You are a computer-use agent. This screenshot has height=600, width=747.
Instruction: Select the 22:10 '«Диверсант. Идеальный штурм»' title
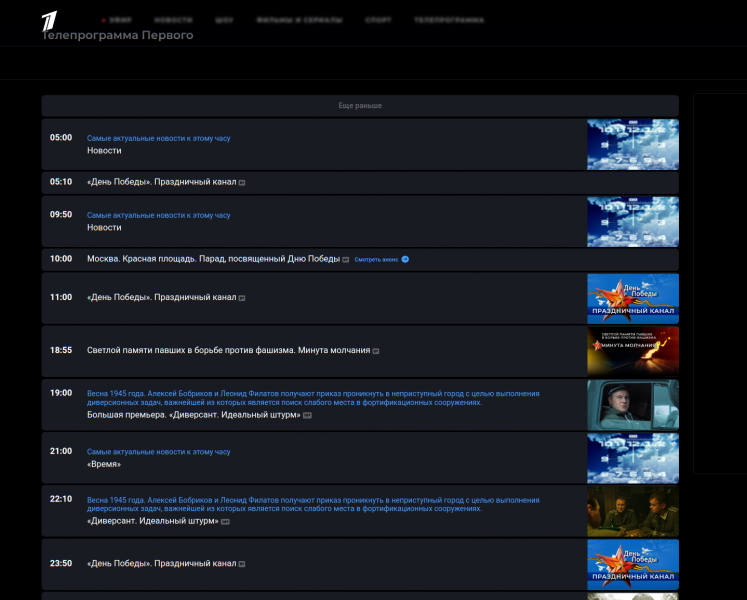tap(153, 521)
